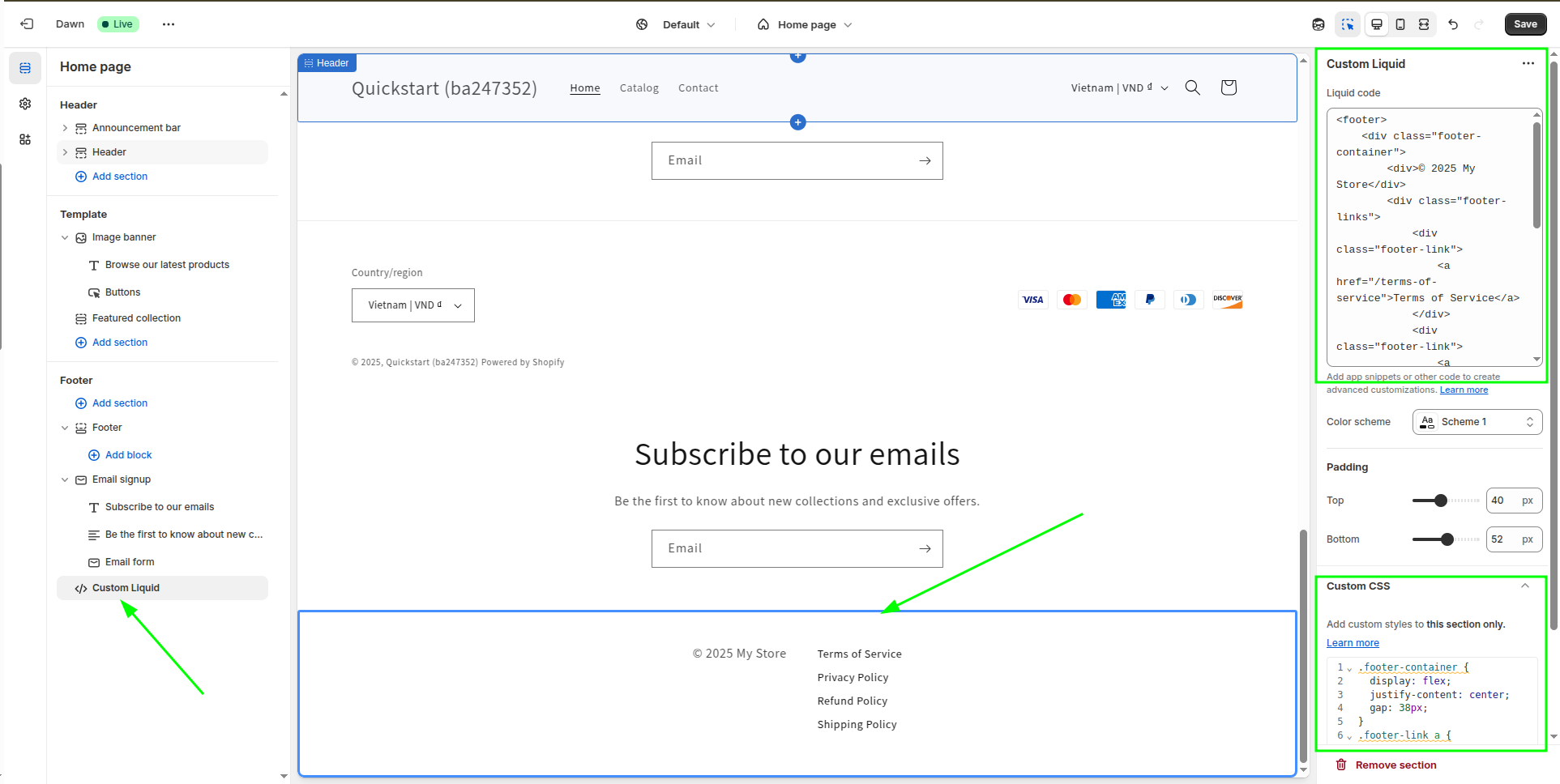The height and width of the screenshot is (784, 1560).
Task: Undo the last change
Action: 1453,24
